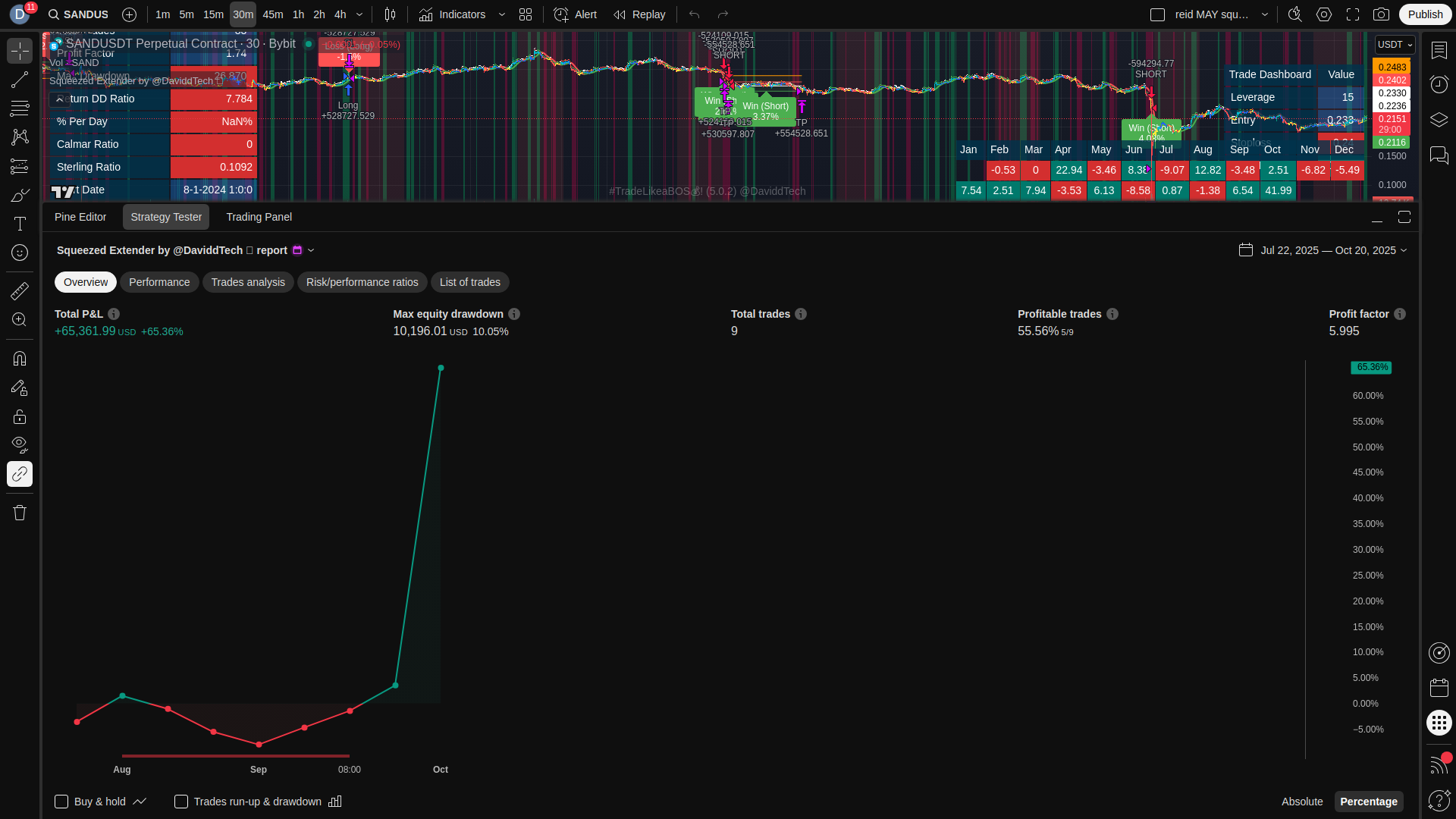1456x819 pixels.
Task: Click the Publish button
Action: [1425, 14]
